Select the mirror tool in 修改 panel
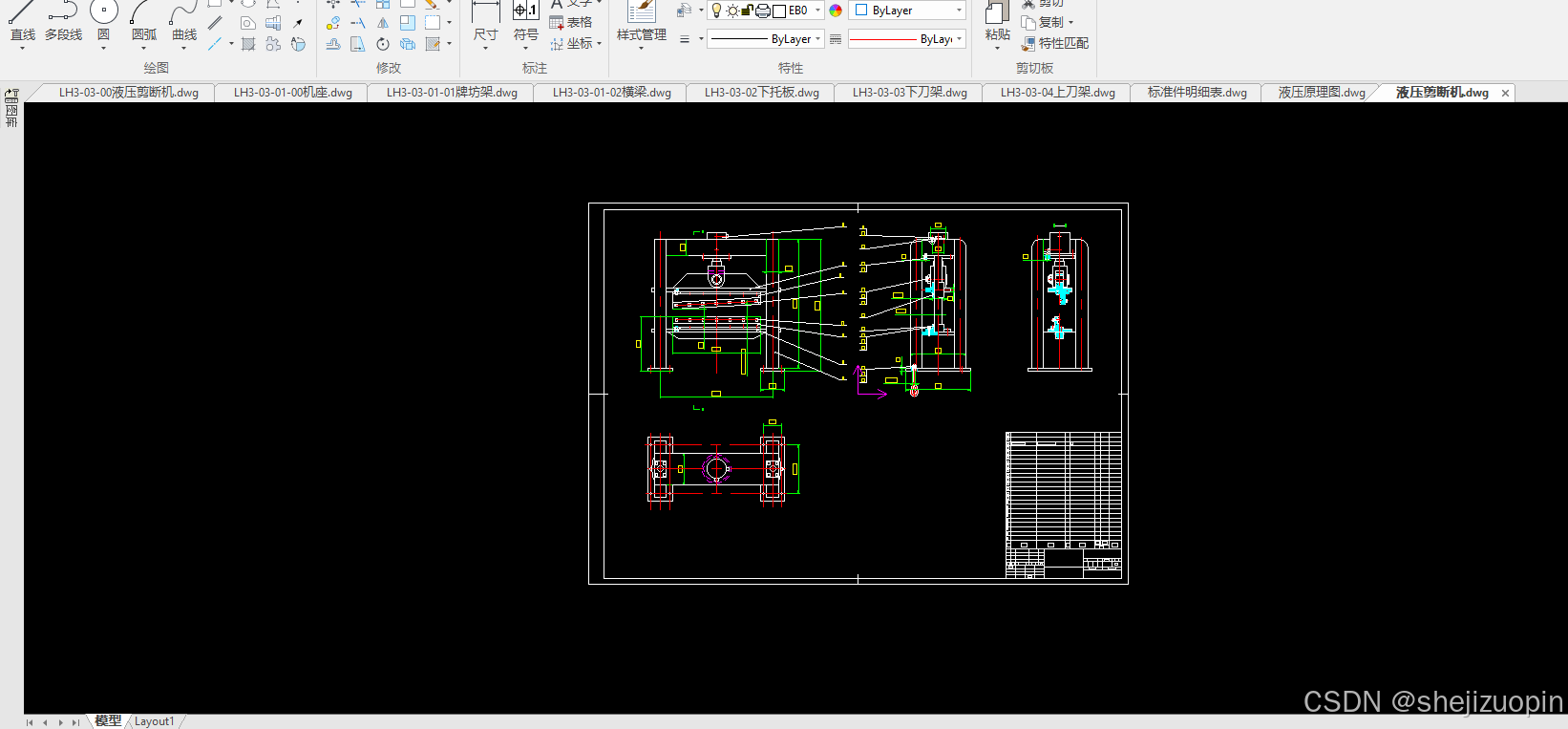This screenshot has width=1568, height=729. tap(383, 22)
